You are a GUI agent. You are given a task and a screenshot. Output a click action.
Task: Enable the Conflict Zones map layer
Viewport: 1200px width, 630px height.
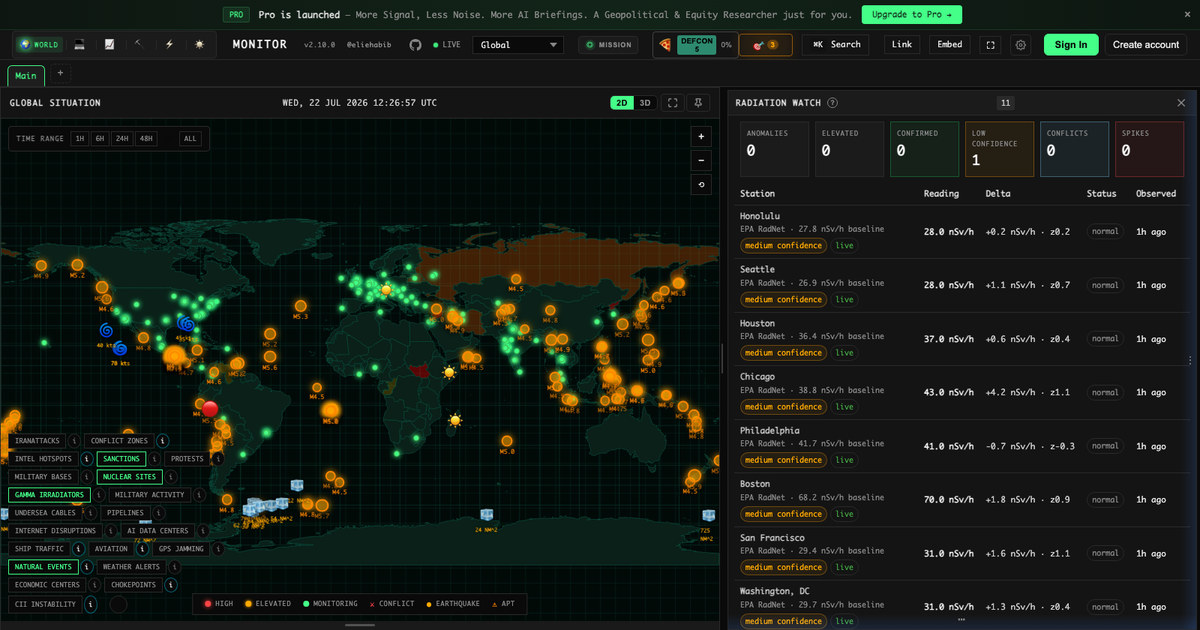119,441
